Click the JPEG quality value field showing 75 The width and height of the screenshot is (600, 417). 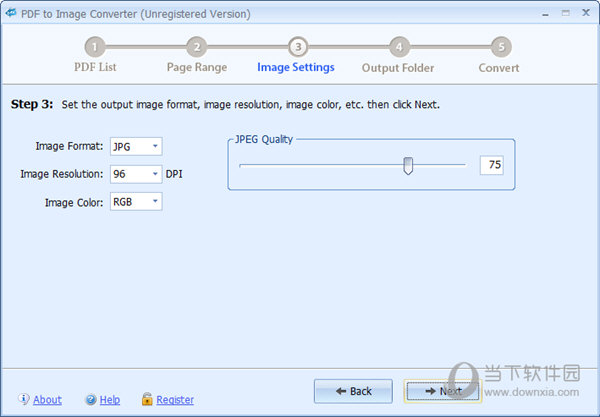(491, 165)
